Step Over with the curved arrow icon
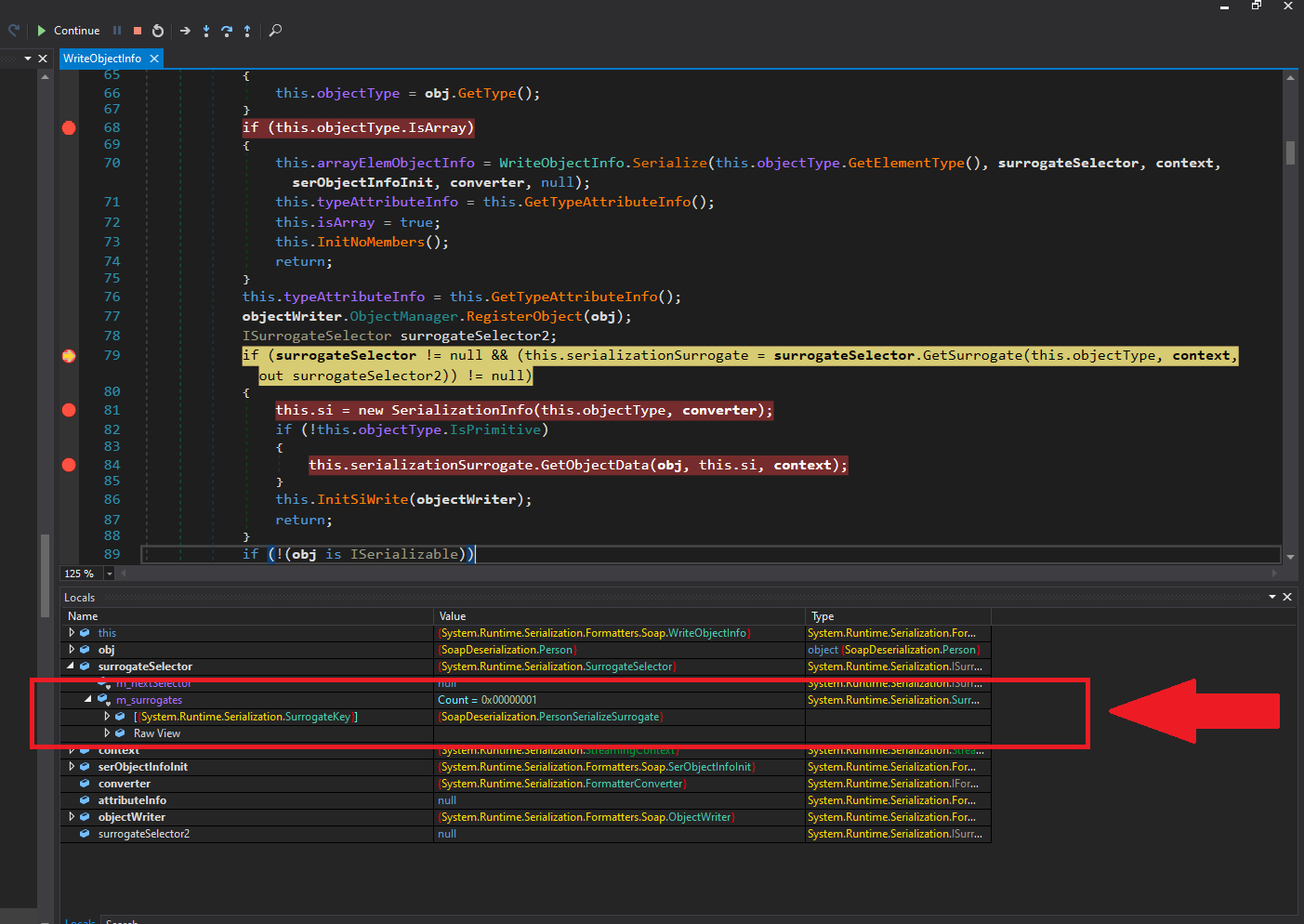Viewport: 1304px width, 924px height. pyautogui.click(x=227, y=31)
